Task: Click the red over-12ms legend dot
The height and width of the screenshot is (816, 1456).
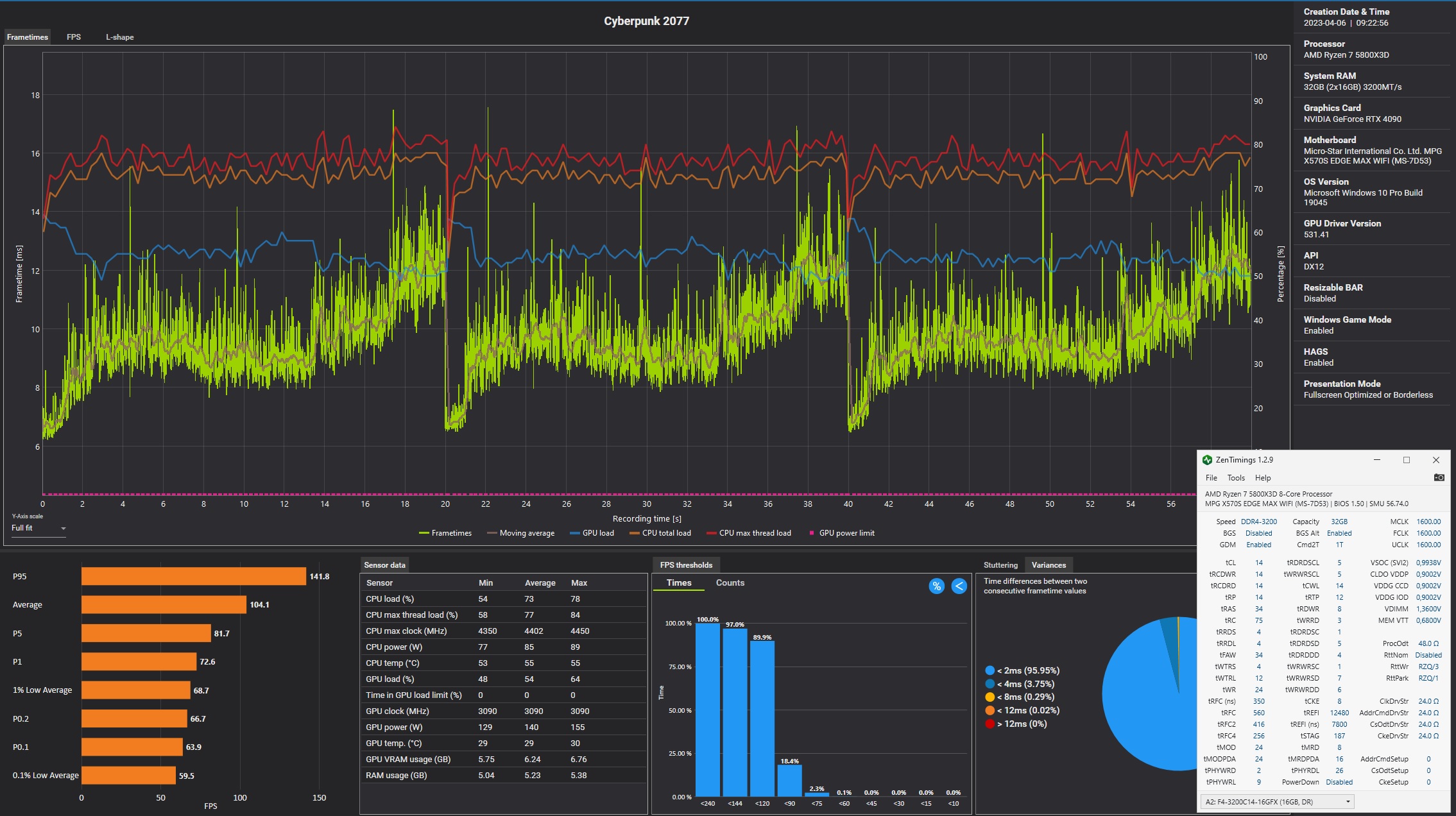Action: click(989, 724)
